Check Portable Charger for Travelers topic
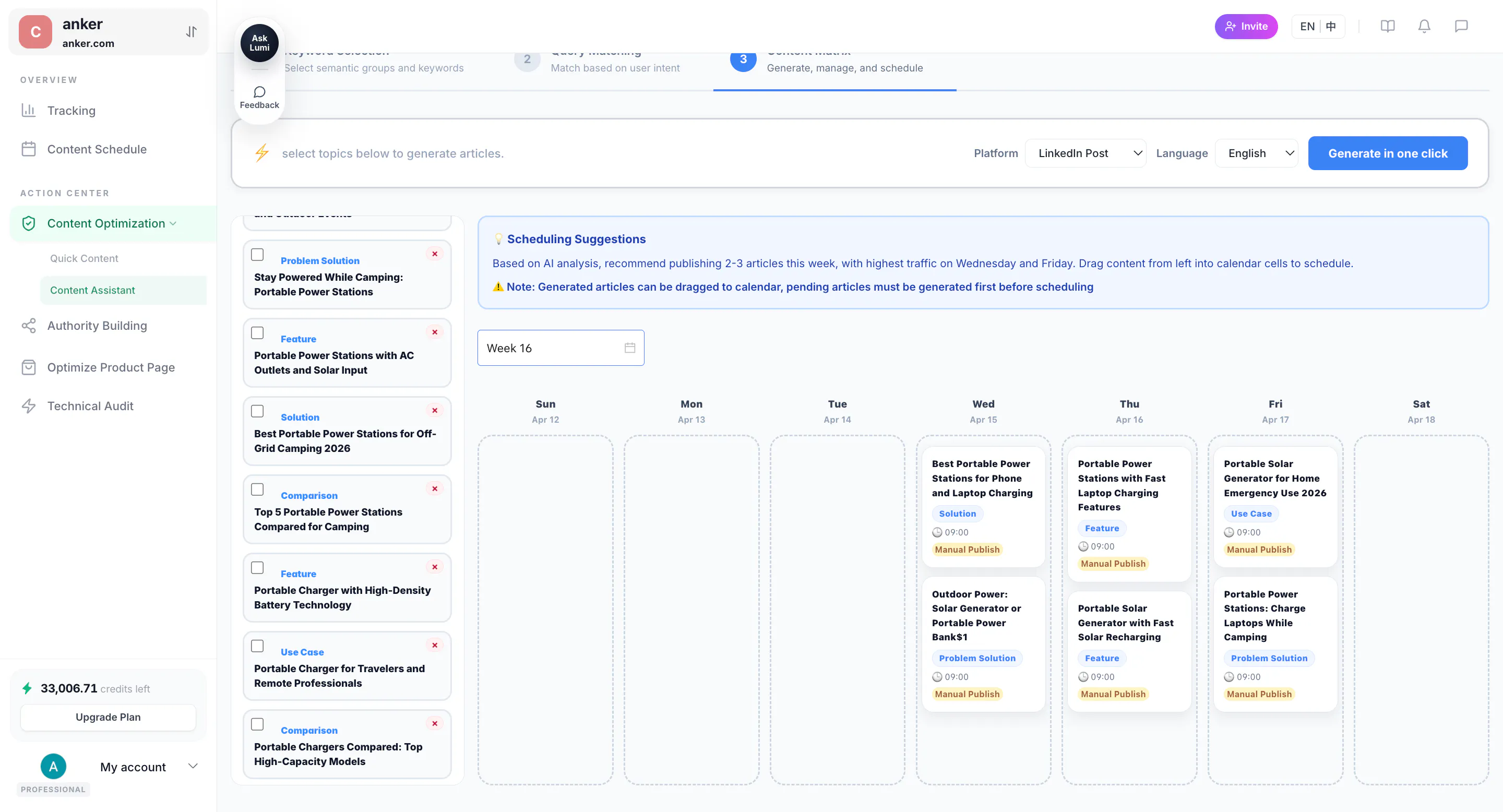1503x812 pixels. tap(257, 646)
